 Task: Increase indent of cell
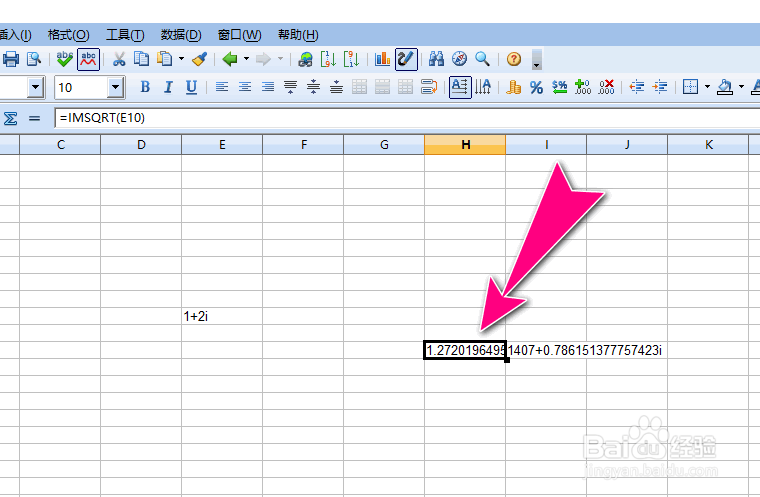[660, 87]
